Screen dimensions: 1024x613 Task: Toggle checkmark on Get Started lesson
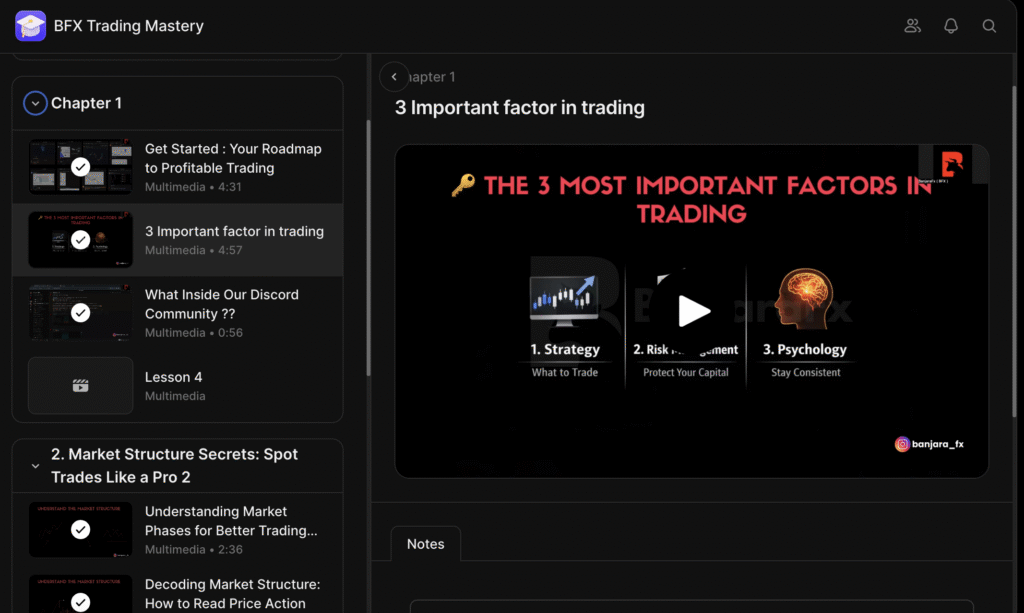click(x=81, y=167)
